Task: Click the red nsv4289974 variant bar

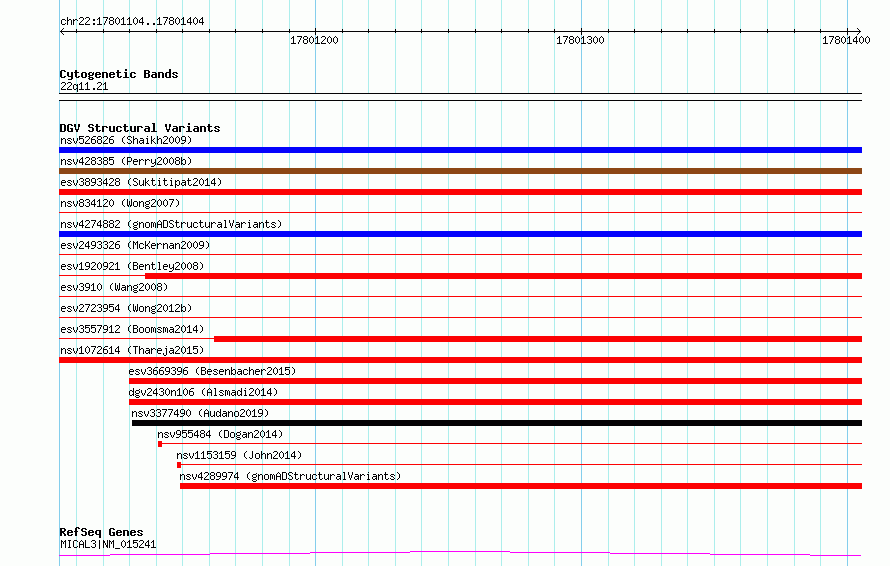Action: pos(521,486)
